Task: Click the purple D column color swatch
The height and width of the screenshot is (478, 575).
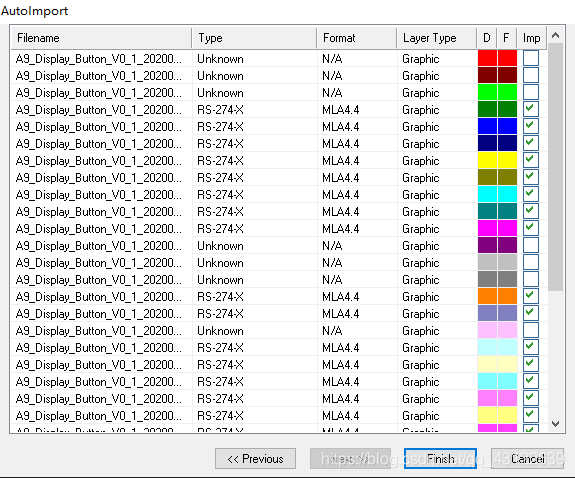Action: (487, 245)
